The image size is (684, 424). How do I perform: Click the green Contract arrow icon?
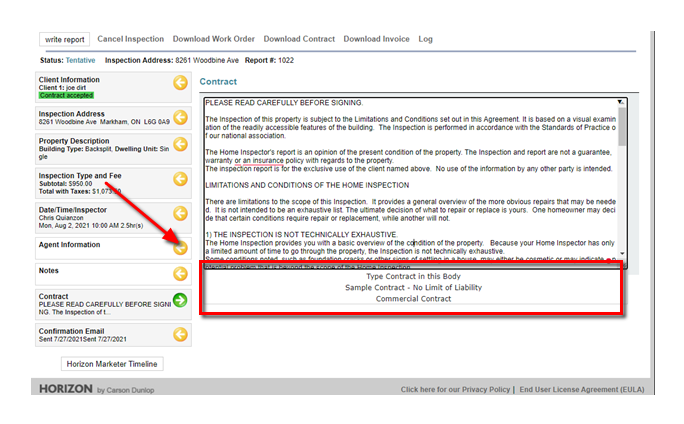(180, 301)
